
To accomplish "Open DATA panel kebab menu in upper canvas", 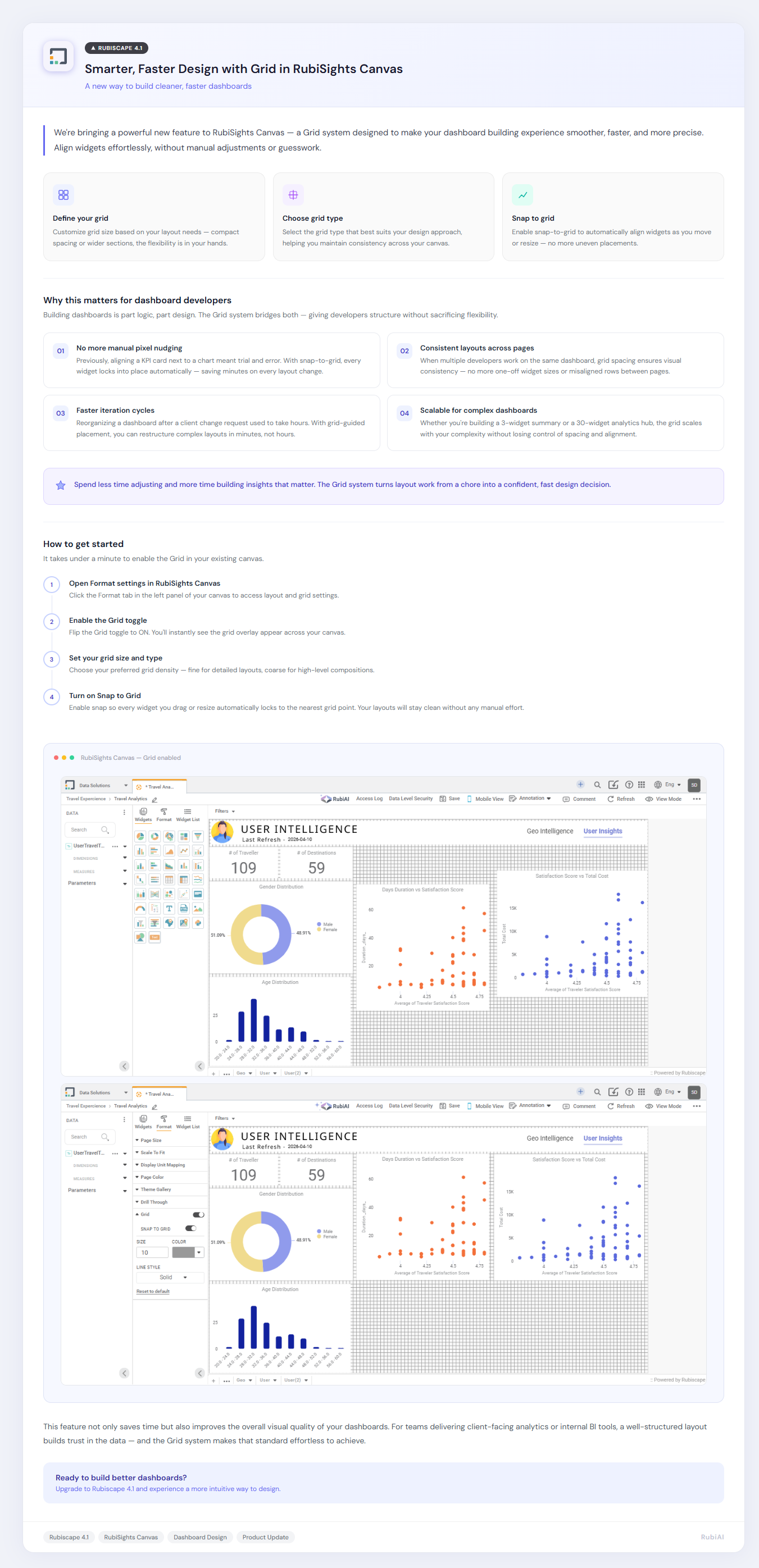I will pos(124,813).
